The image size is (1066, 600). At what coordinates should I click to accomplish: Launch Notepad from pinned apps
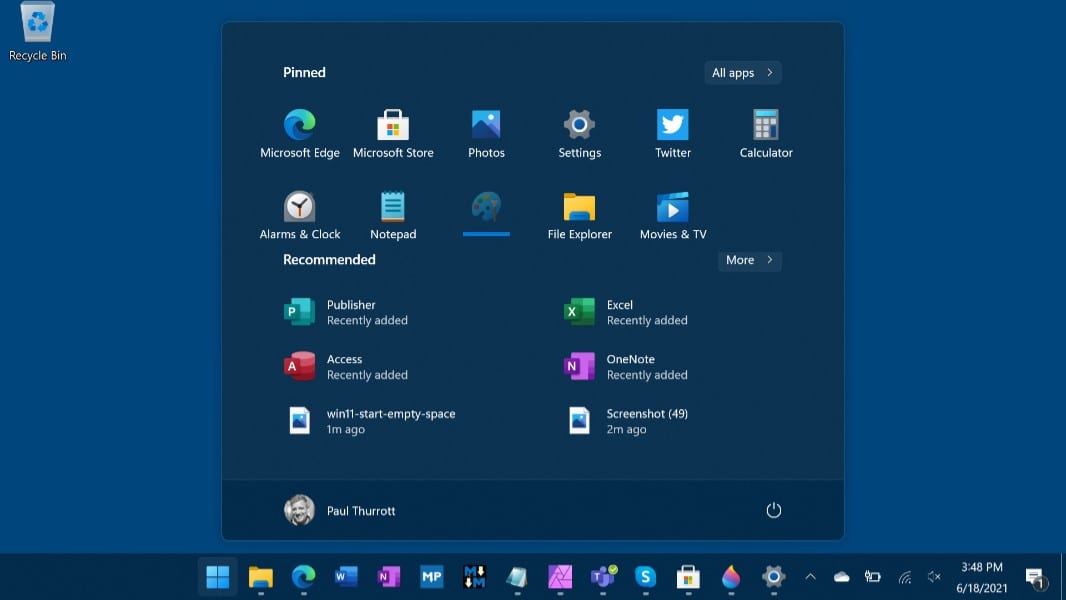click(x=393, y=215)
